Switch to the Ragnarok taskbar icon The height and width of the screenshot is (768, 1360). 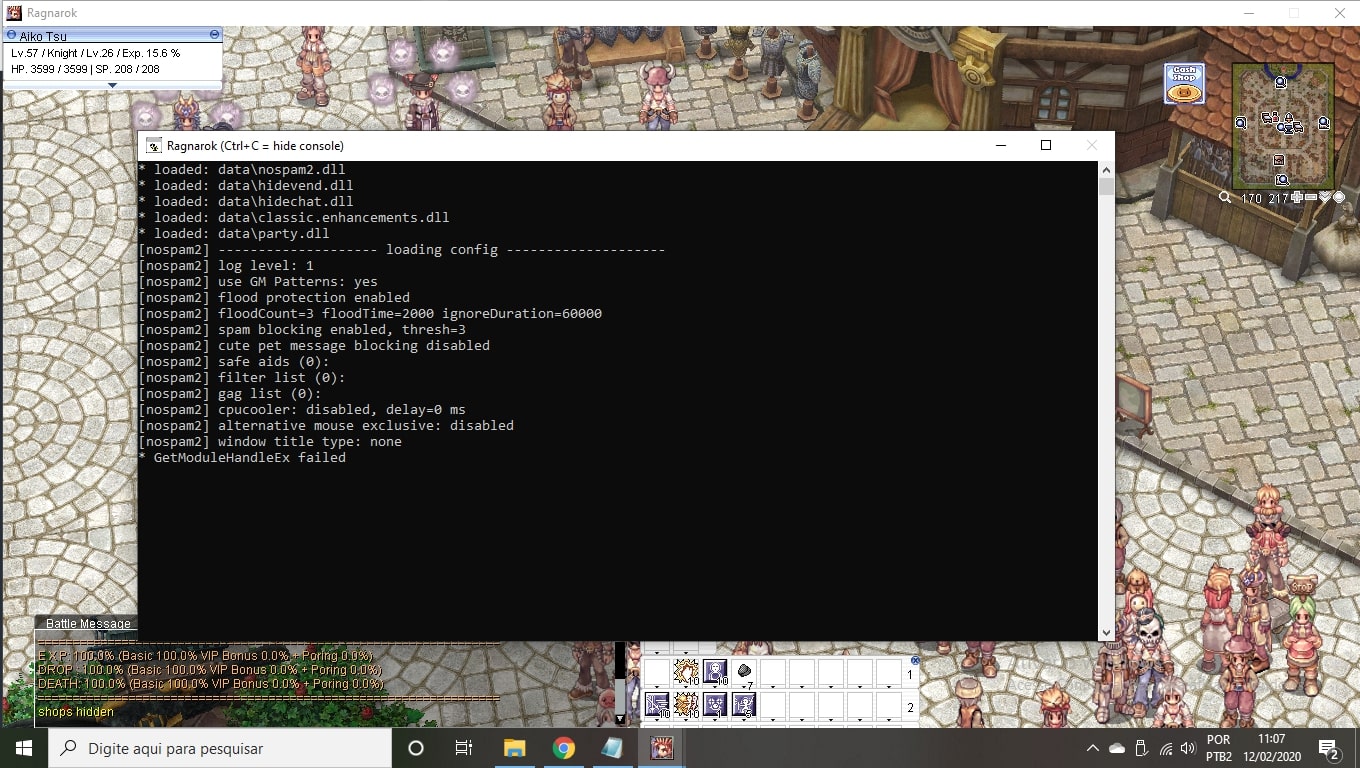coord(661,748)
